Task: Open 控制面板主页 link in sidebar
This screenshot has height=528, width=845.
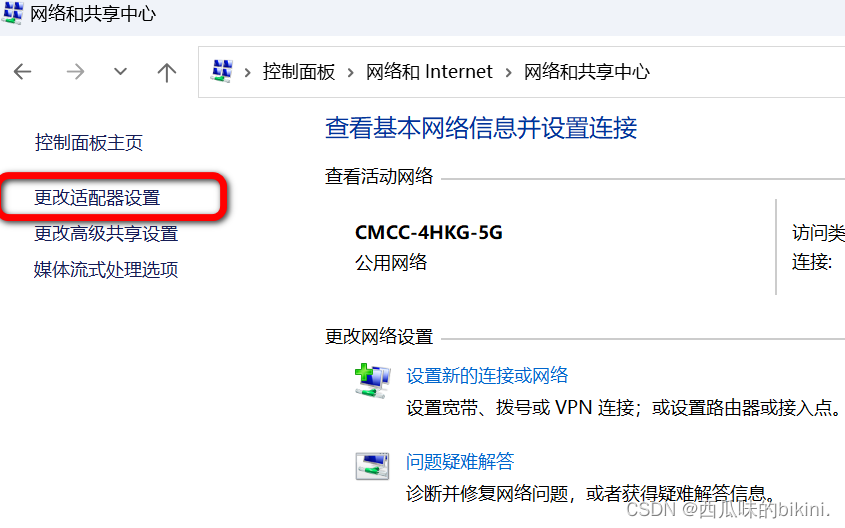Action: click(88, 143)
